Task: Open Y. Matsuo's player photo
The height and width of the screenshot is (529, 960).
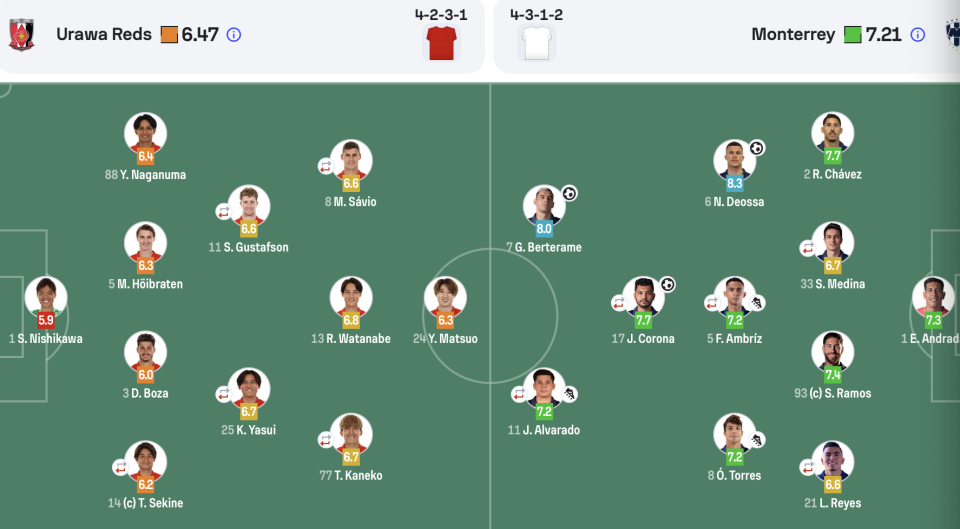Action: point(445,298)
